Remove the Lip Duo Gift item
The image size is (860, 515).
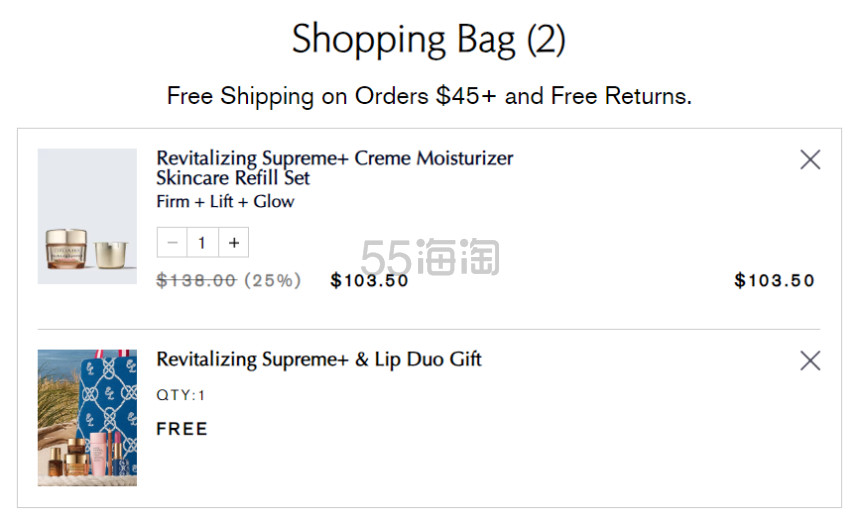click(810, 361)
